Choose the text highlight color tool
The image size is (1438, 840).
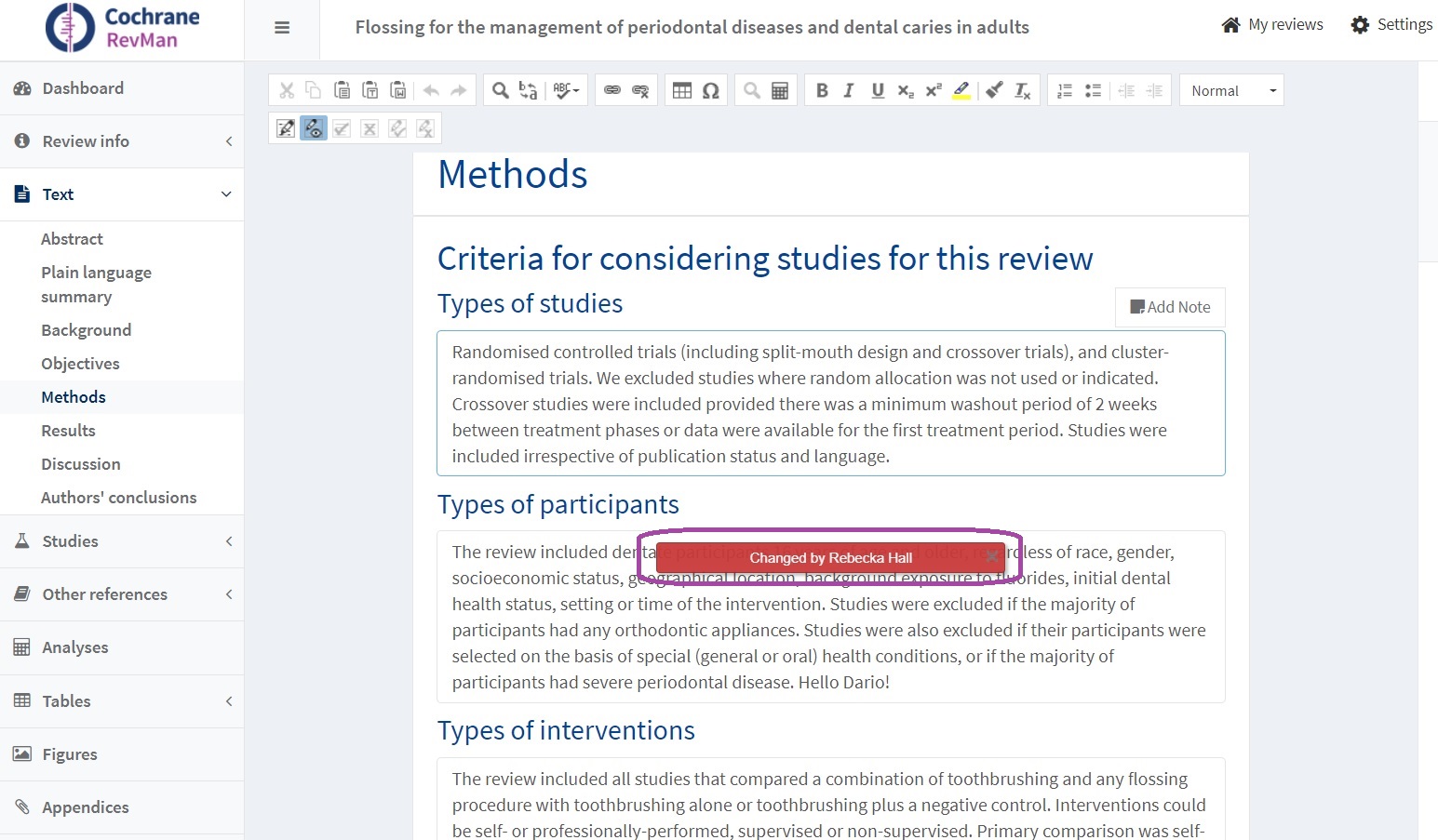point(961,90)
